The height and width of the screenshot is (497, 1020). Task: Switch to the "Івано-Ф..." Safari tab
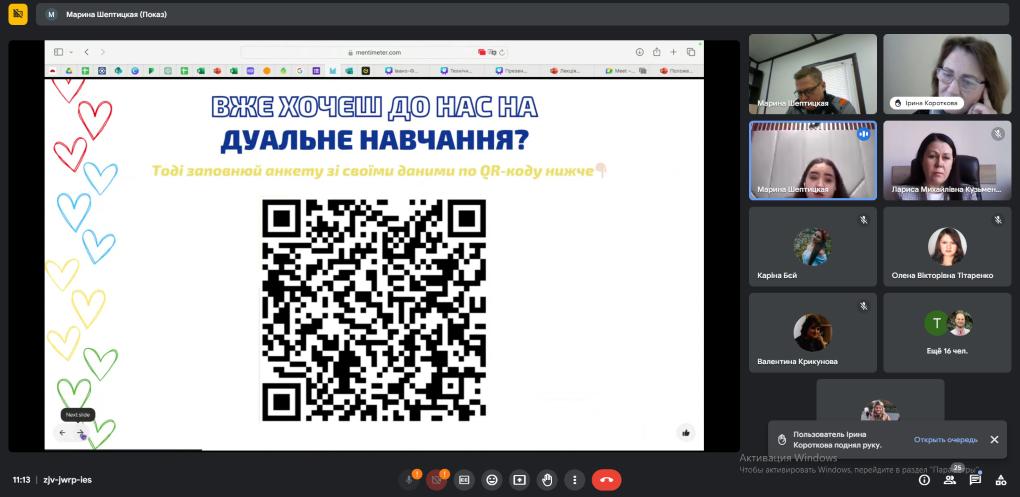(x=403, y=70)
